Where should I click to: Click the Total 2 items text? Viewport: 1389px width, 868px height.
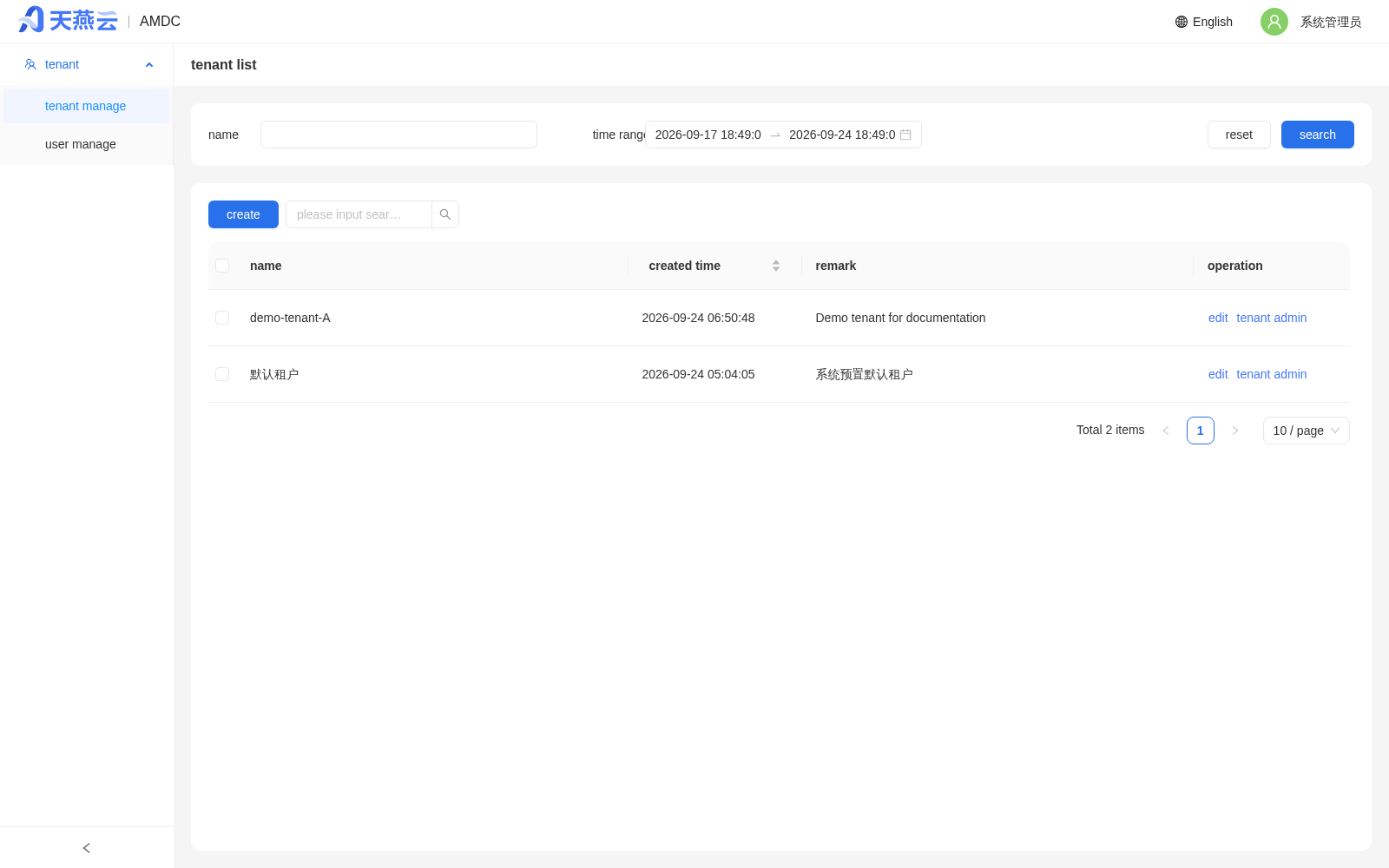click(x=1110, y=430)
